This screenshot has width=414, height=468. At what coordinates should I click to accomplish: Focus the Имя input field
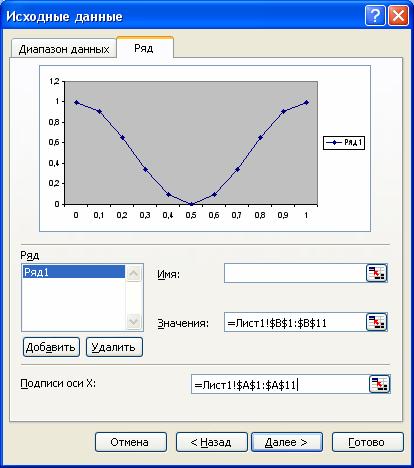click(295, 273)
